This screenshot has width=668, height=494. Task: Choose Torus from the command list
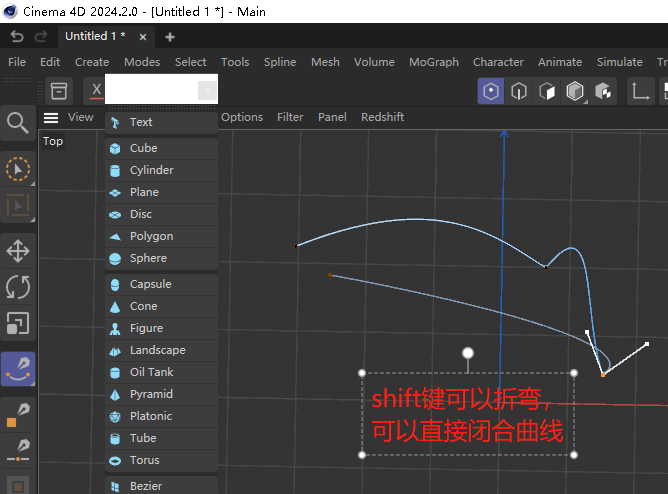pyautogui.click(x=161, y=460)
